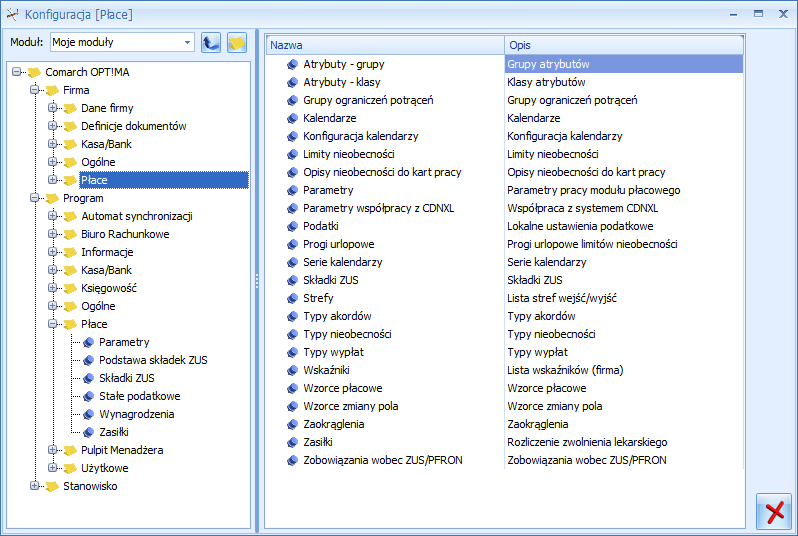Expand the Pulpit Menadżera node
Image resolution: width=798 pixels, height=536 pixels.
(52, 449)
